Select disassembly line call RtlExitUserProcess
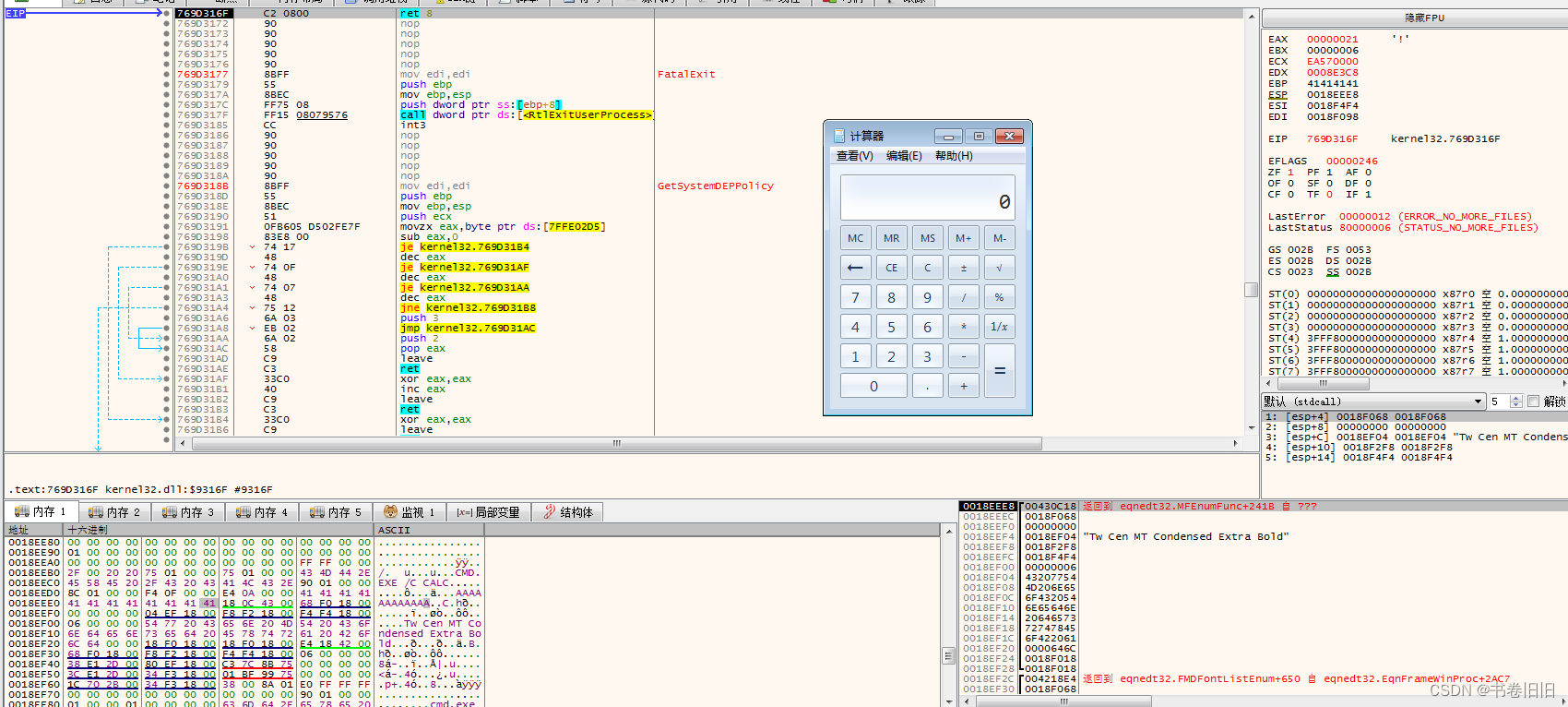The height and width of the screenshot is (707, 1568). [x=526, y=114]
